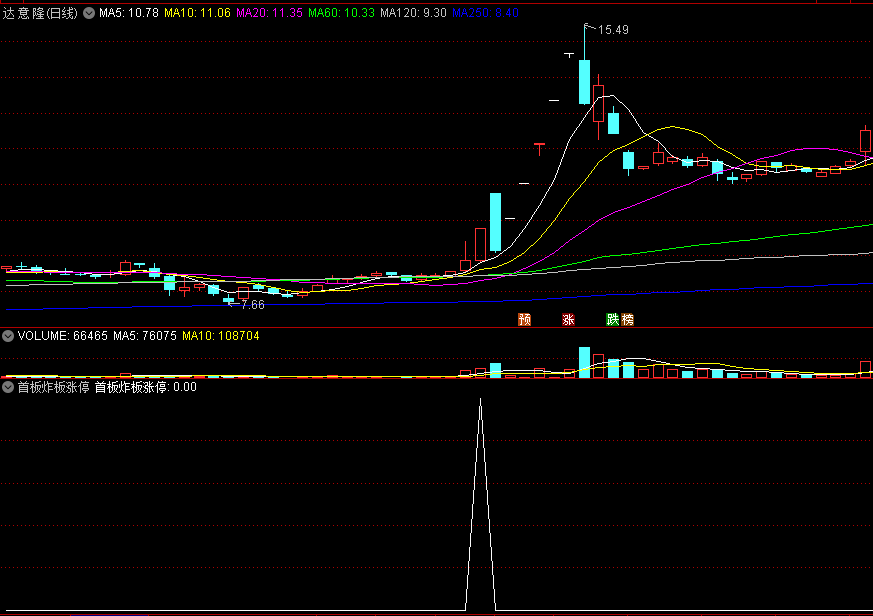Open the dropdown beside 达意隆(日线) title
873x616 pixels.
coord(89,13)
